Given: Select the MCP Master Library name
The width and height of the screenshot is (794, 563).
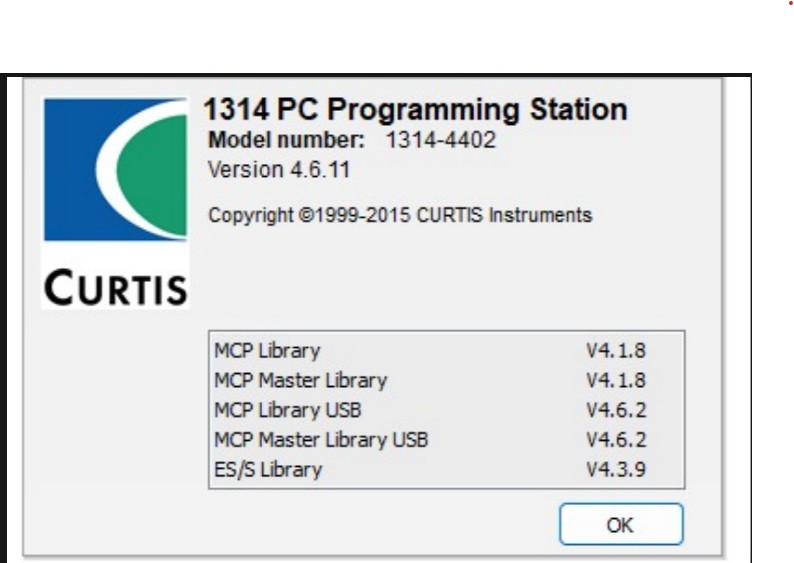Looking at the screenshot, I should point(300,380).
